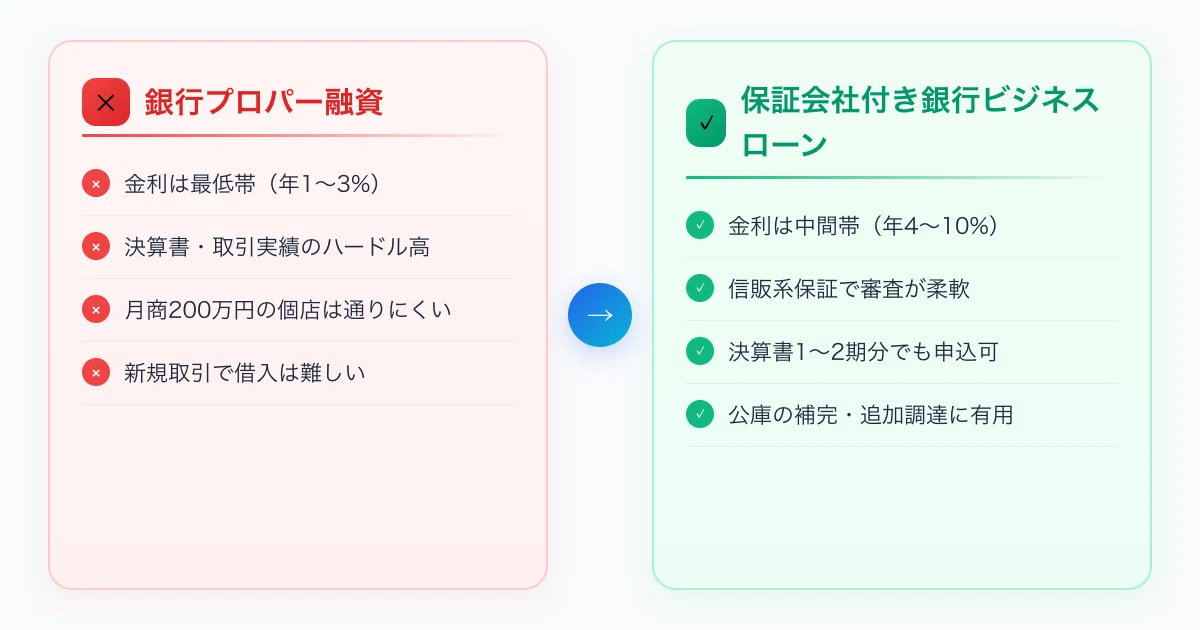Click the text 公庫の補完・追加調達に有用
The image size is (1200, 630).
pos(871,414)
